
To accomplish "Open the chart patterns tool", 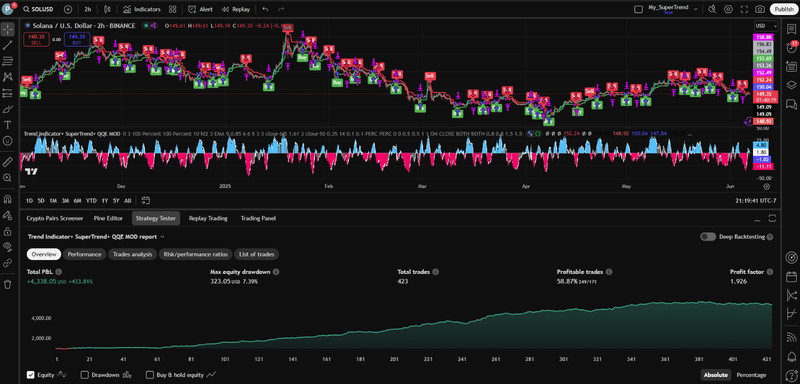I will (8, 77).
